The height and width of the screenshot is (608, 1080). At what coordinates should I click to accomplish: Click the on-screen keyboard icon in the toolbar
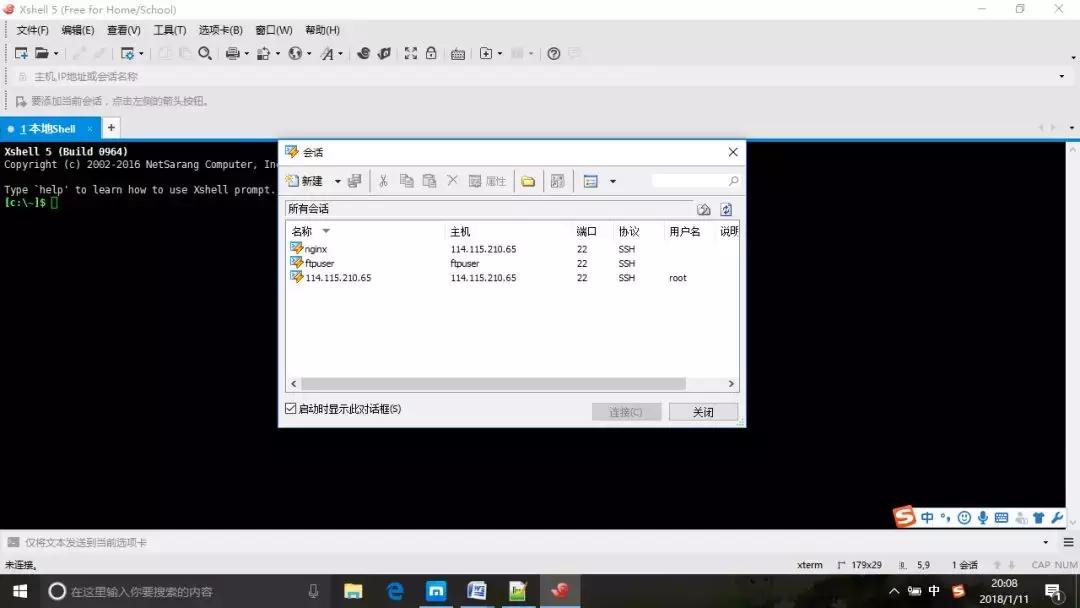[459, 53]
